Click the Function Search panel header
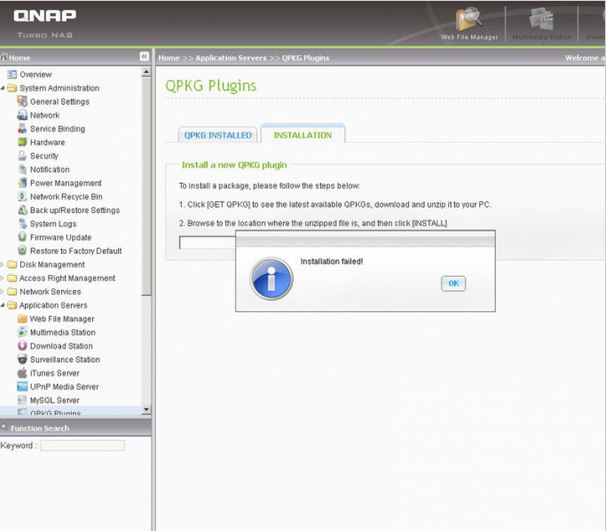This screenshot has height=531, width=607. (x=75, y=428)
